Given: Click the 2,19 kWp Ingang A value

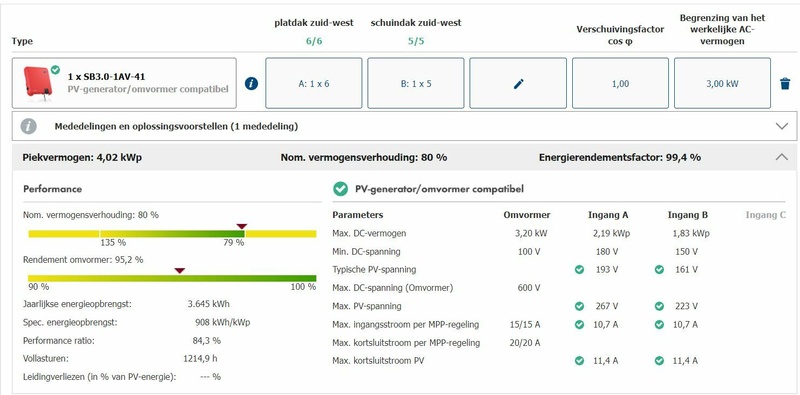Looking at the screenshot, I should tap(611, 233).
